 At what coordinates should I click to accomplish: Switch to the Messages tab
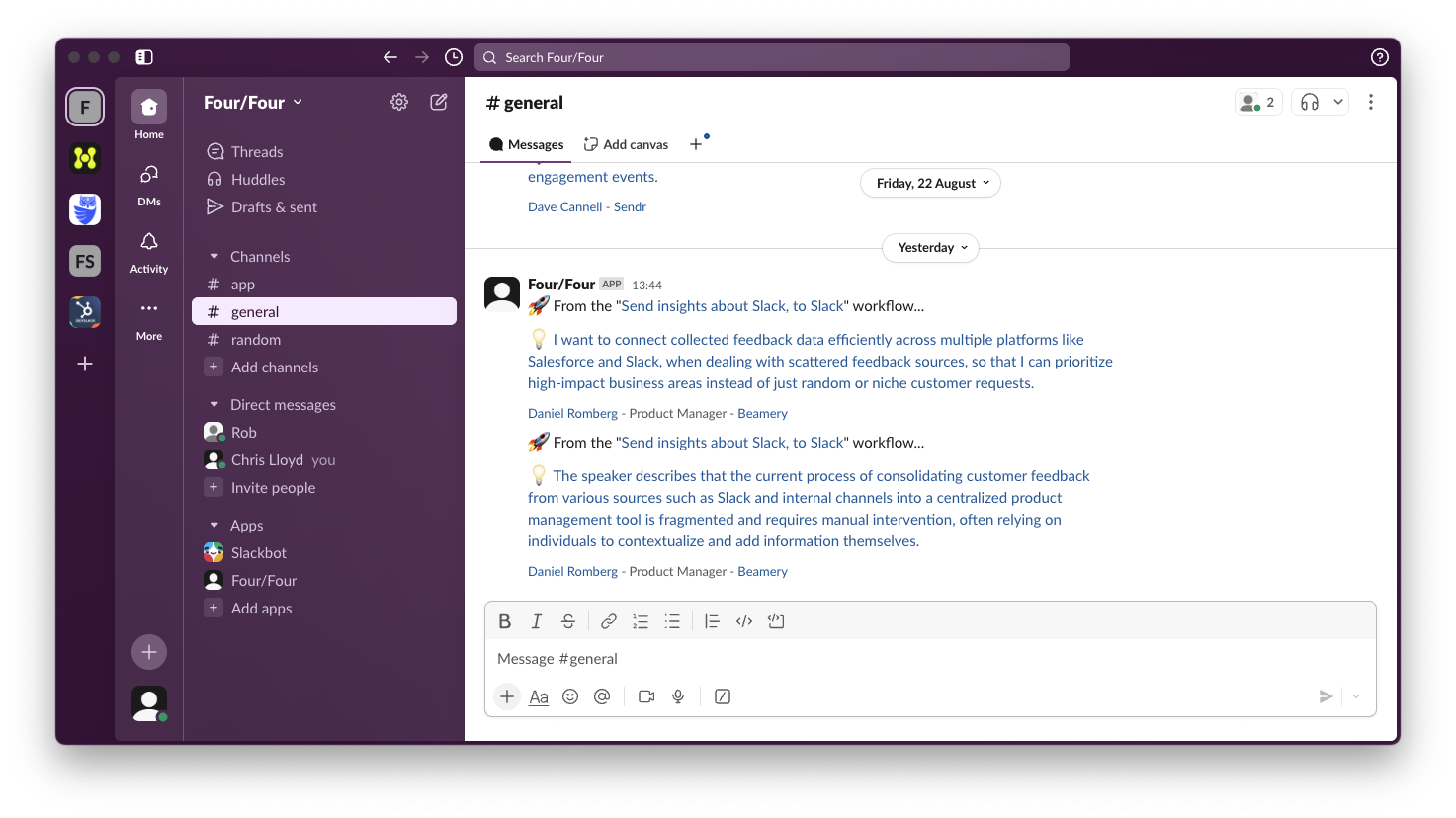pyautogui.click(x=526, y=144)
